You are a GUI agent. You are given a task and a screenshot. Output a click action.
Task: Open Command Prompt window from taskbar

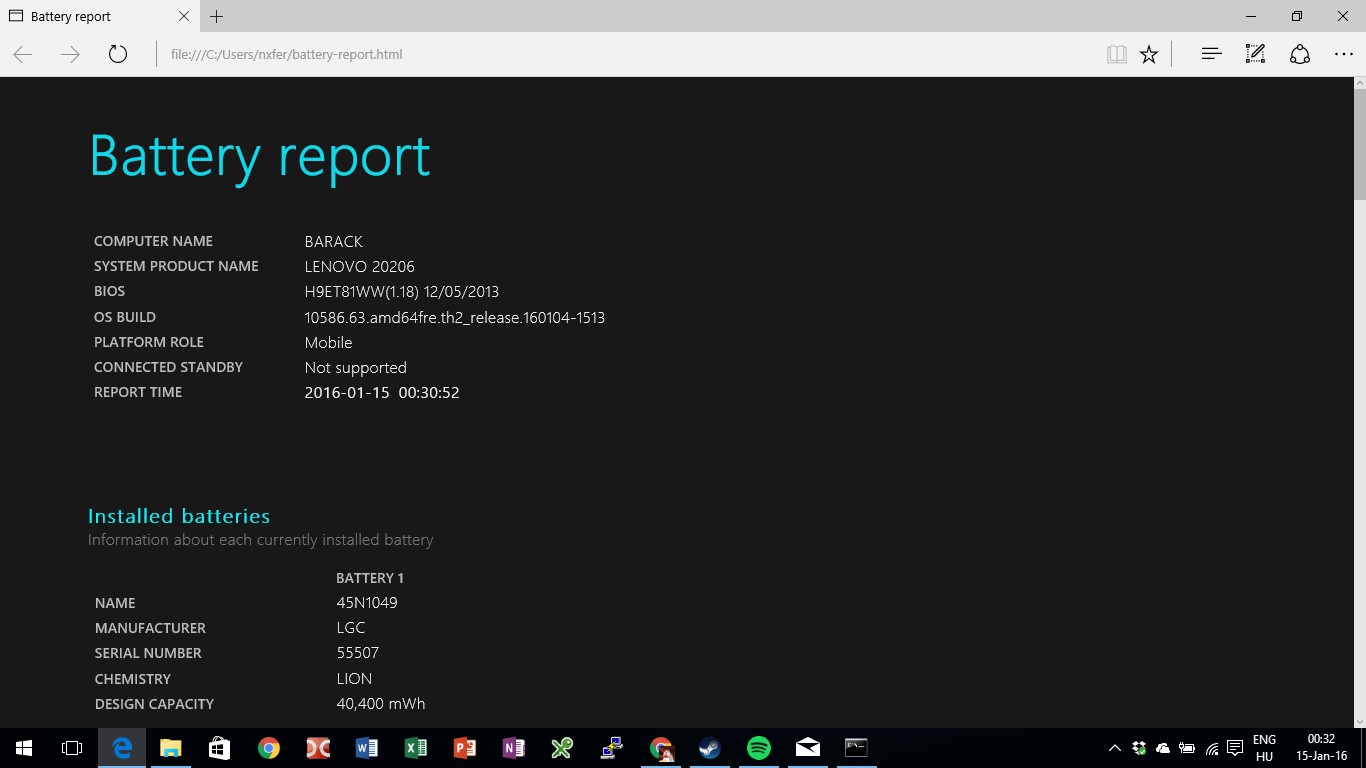coord(856,748)
